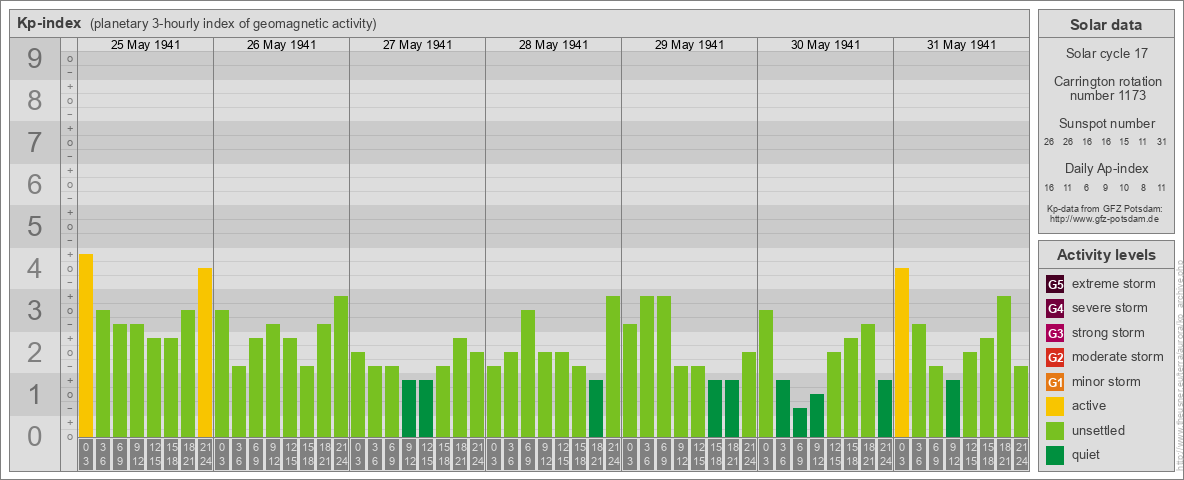This screenshot has width=1184, height=480.
Task: Click the yellow 0-3 bar on 31 May
Action: 902,352
